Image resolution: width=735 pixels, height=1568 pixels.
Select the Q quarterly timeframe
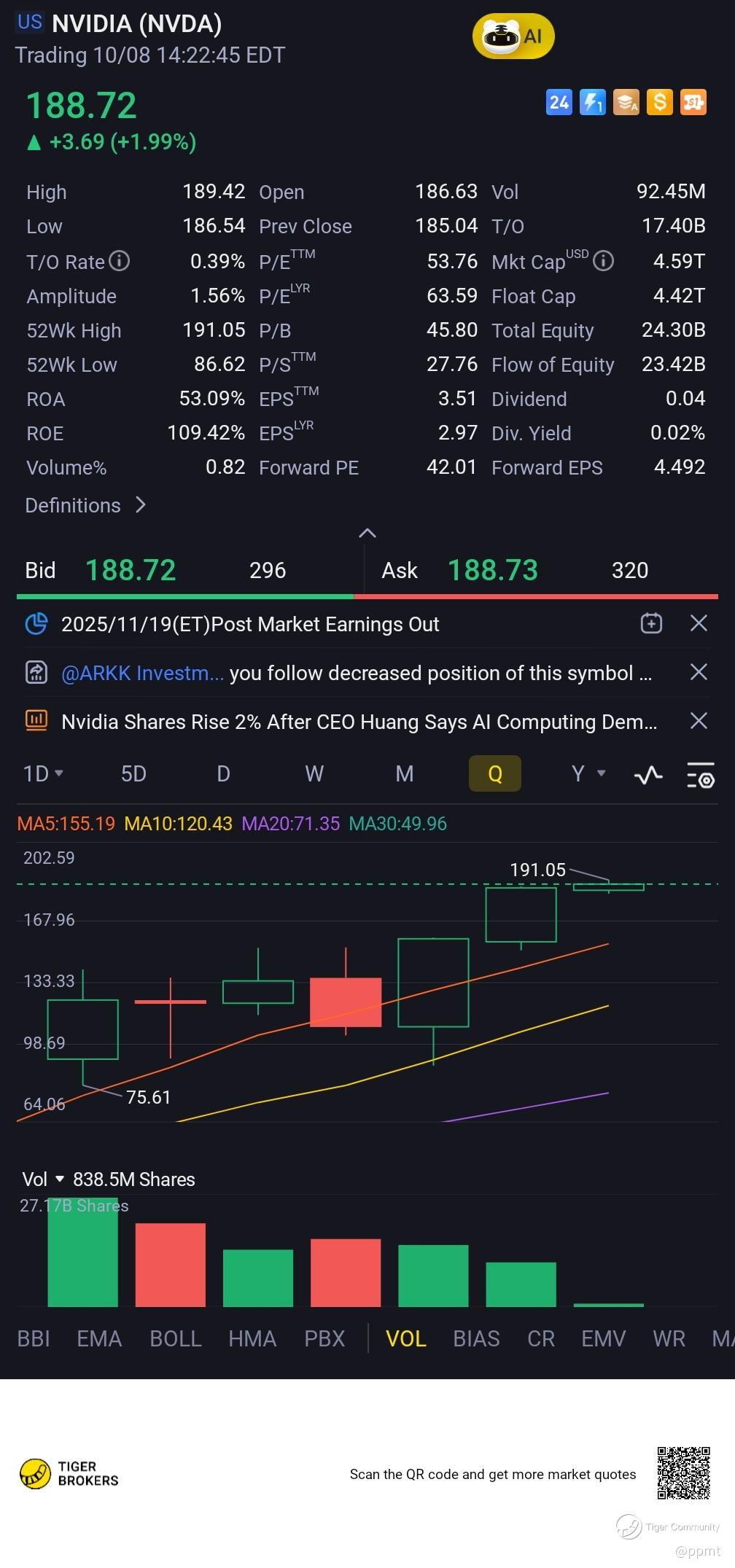(x=495, y=773)
